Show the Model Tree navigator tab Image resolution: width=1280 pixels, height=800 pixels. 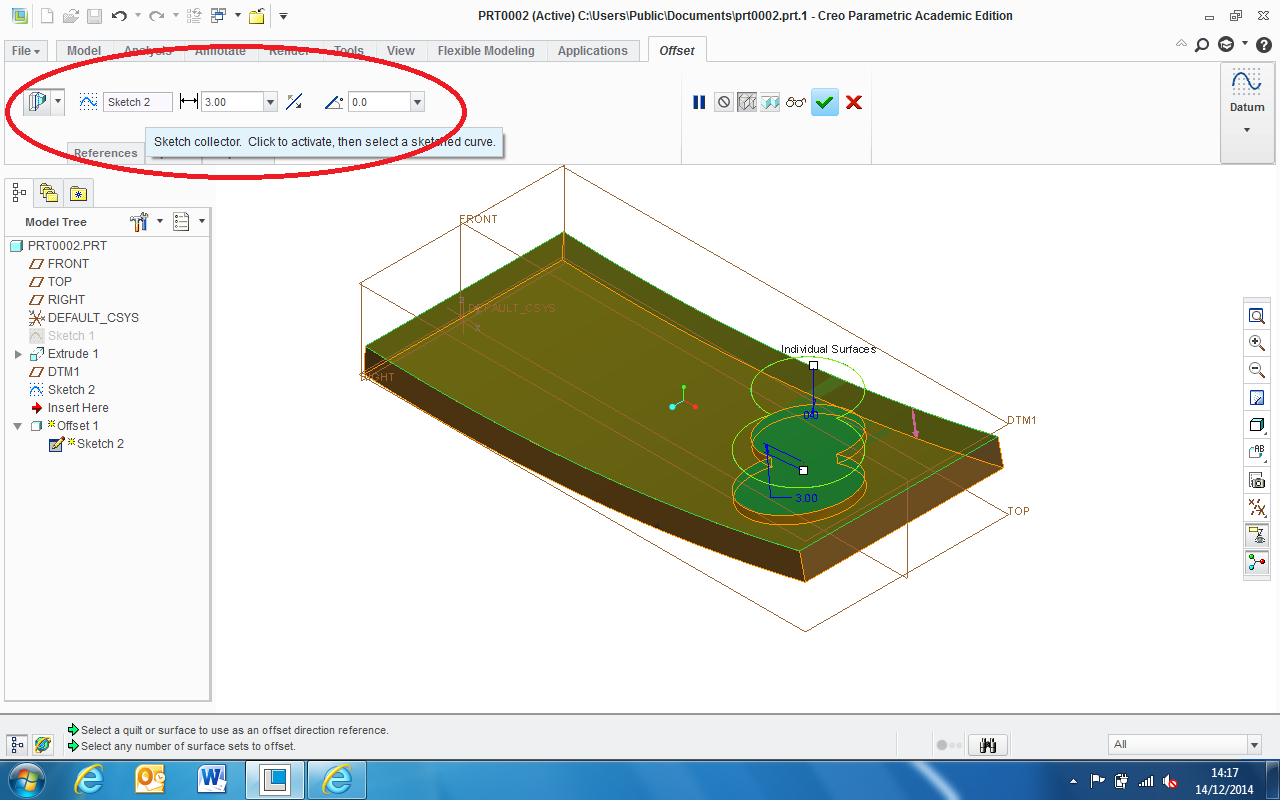[19, 192]
